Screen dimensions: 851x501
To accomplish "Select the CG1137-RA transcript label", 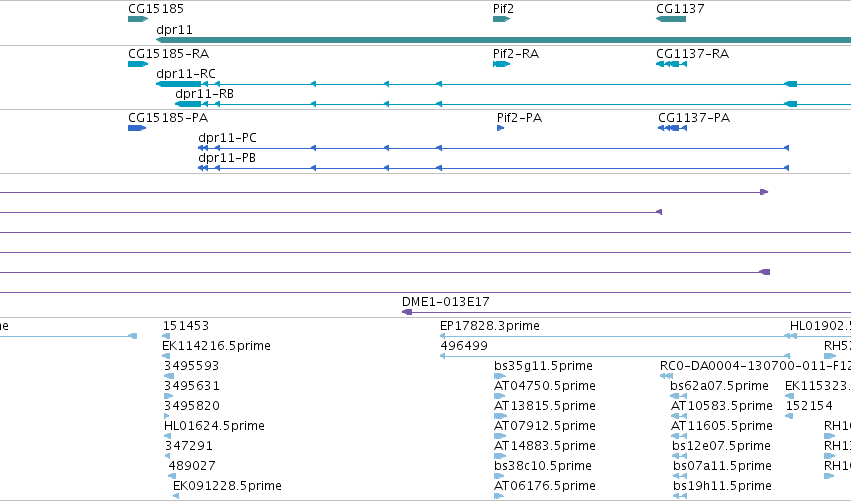I will (693, 54).
